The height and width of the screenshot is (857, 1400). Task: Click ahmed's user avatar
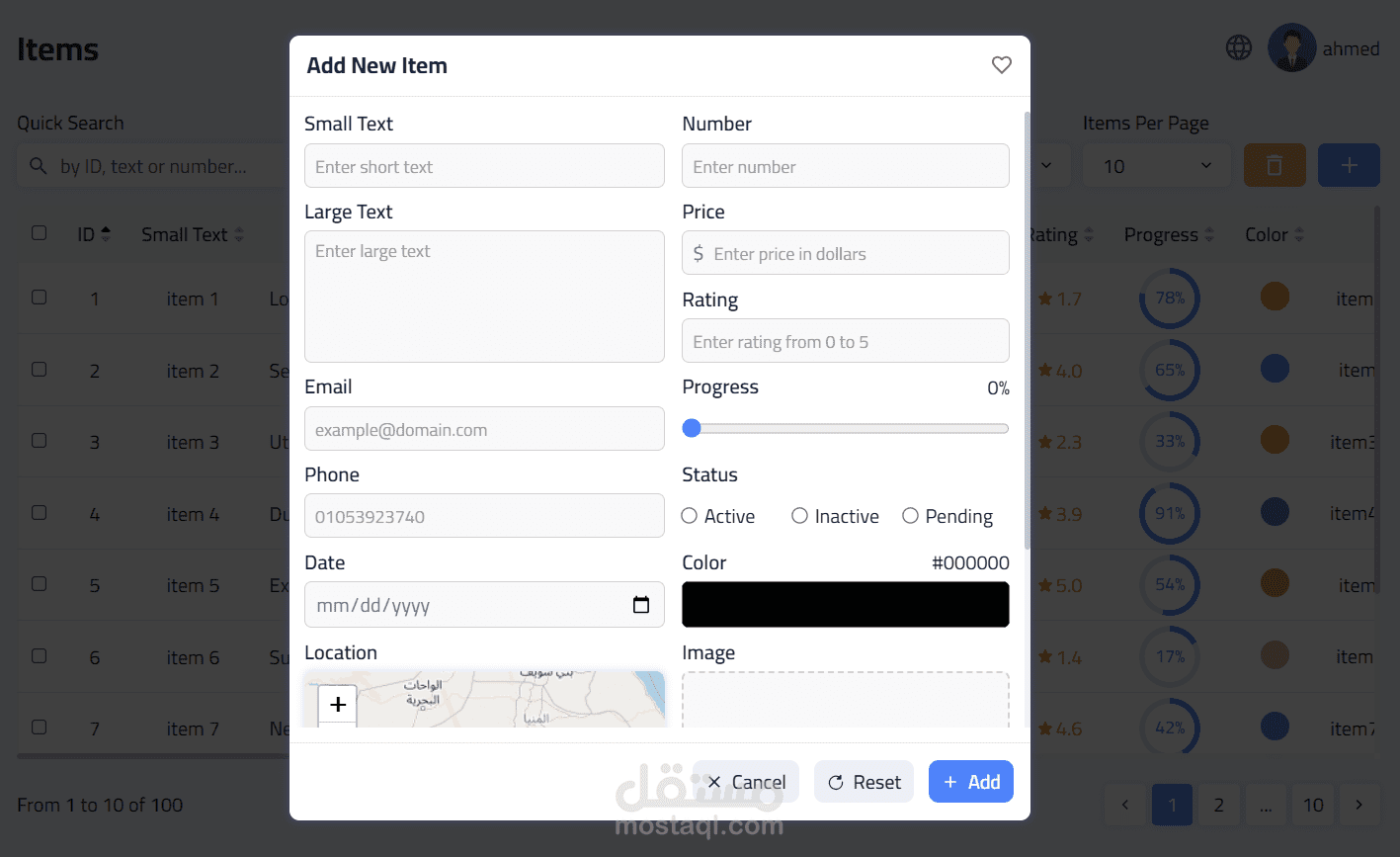click(x=1291, y=47)
